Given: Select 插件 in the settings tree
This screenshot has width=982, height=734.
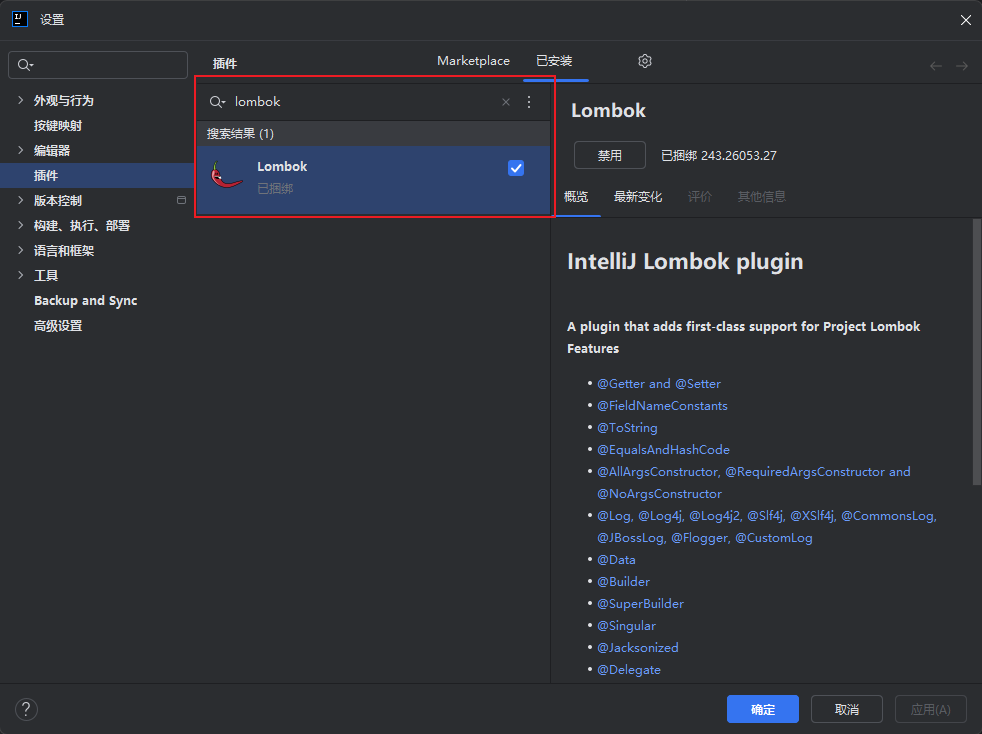Looking at the screenshot, I should [97, 175].
